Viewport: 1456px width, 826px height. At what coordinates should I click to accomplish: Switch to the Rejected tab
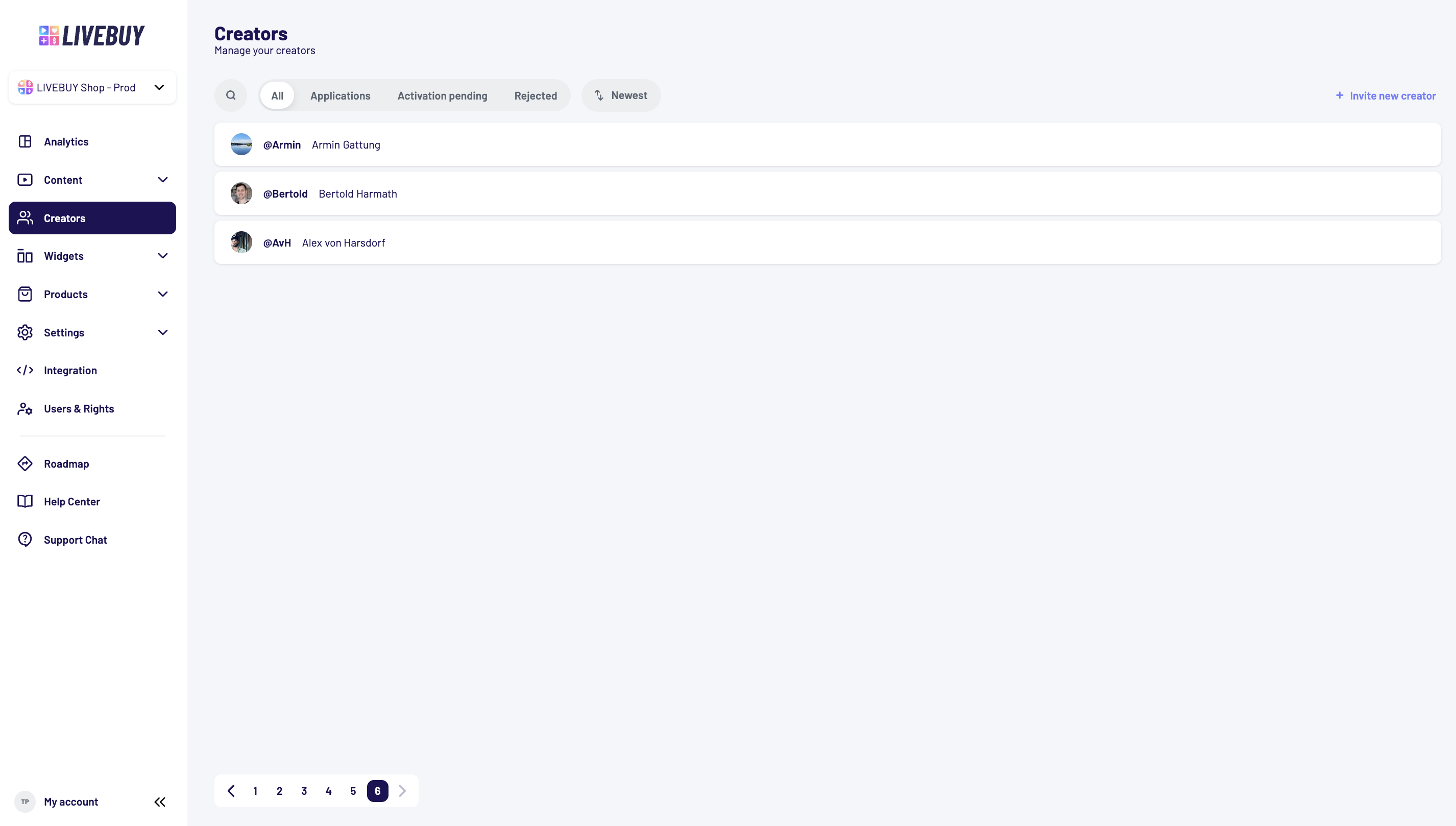tap(536, 95)
